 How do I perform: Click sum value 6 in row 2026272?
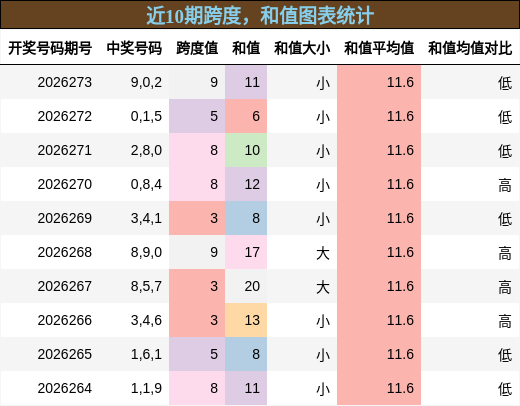(x=246, y=116)
